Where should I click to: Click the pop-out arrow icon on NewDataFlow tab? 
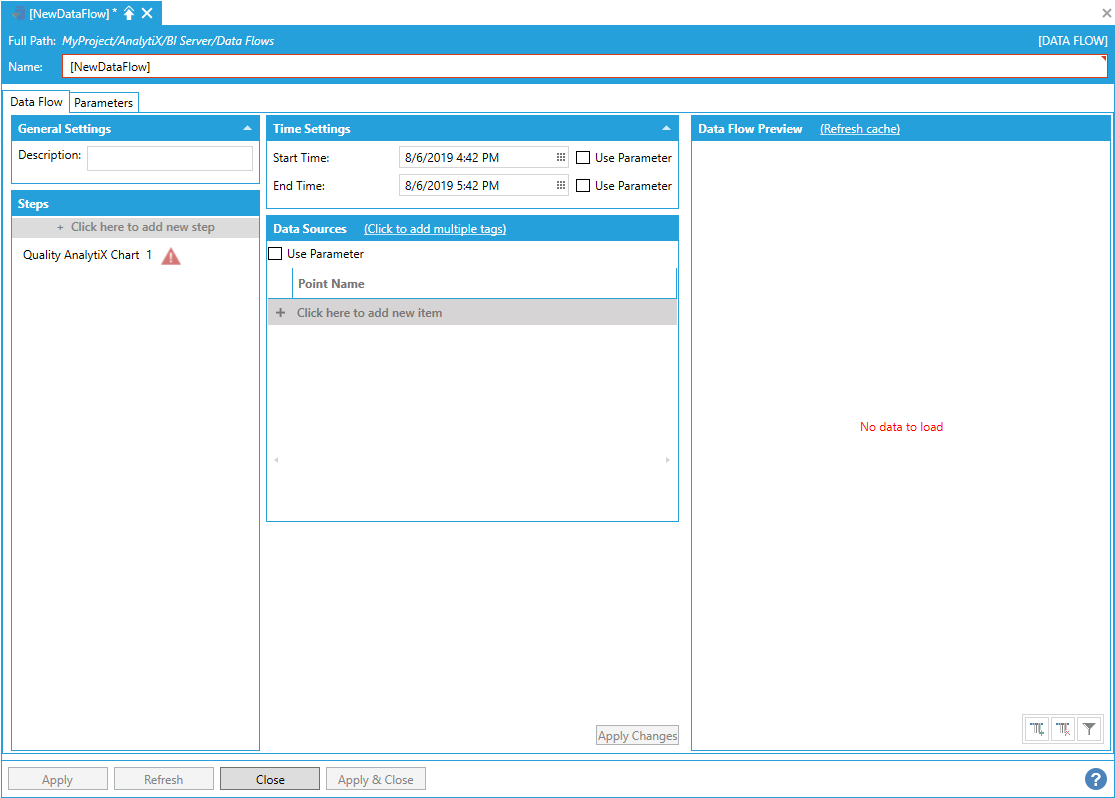coord(129,13)
